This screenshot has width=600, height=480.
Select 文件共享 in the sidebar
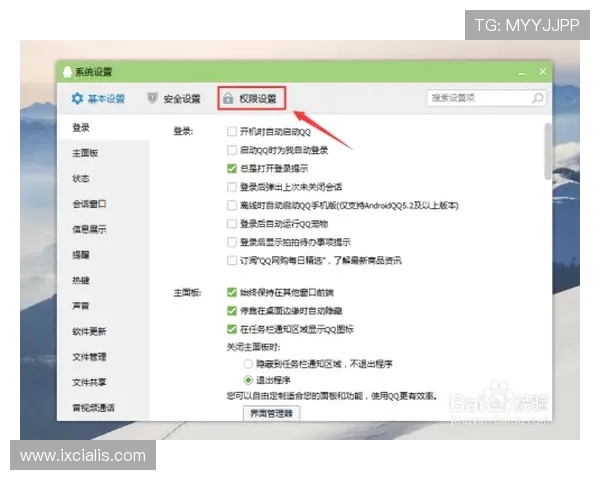point(90,382)
